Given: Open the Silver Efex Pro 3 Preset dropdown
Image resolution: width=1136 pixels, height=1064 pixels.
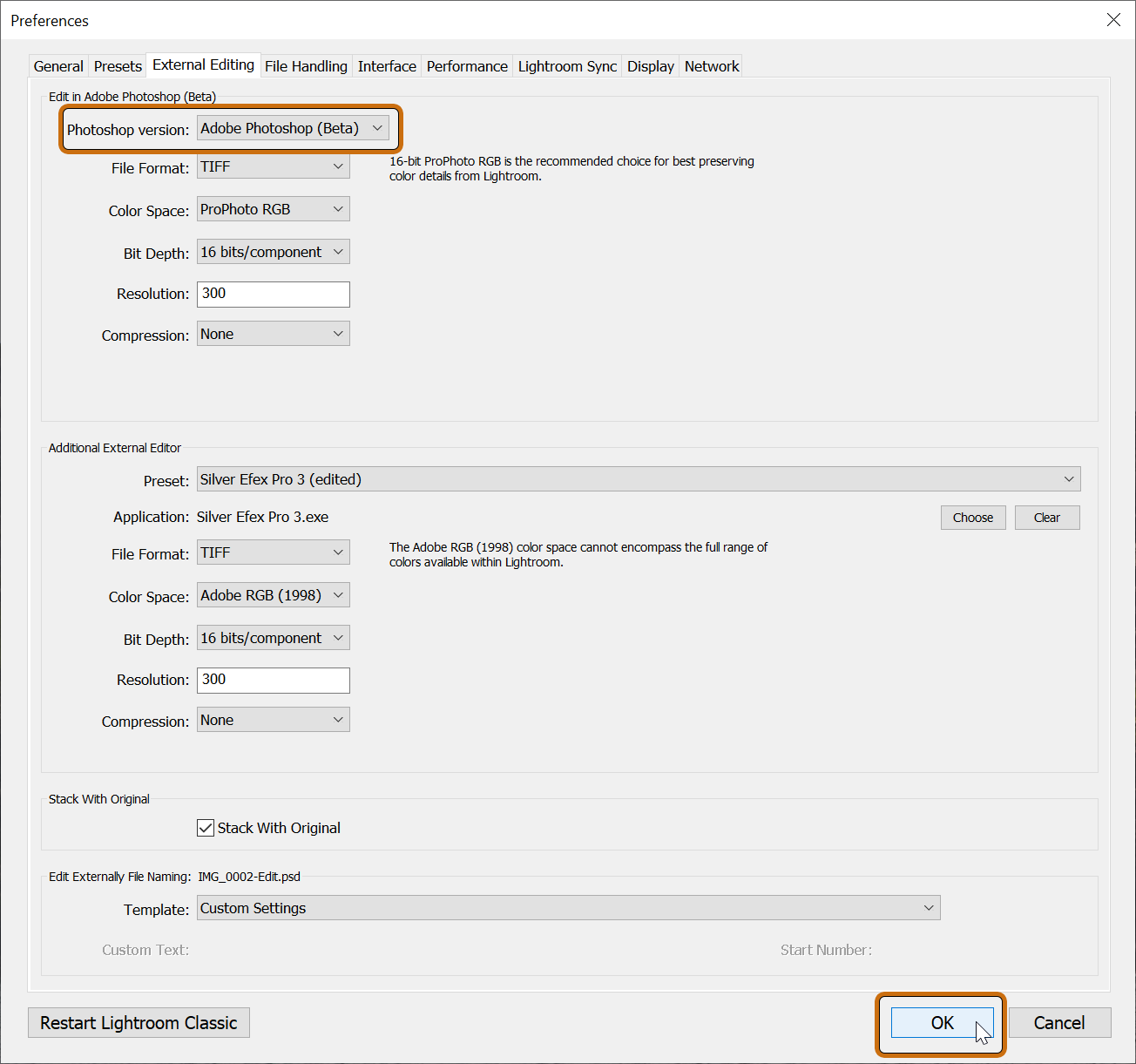Looking at the screenshot, I should pyautogui.click(x=639, y=479).
